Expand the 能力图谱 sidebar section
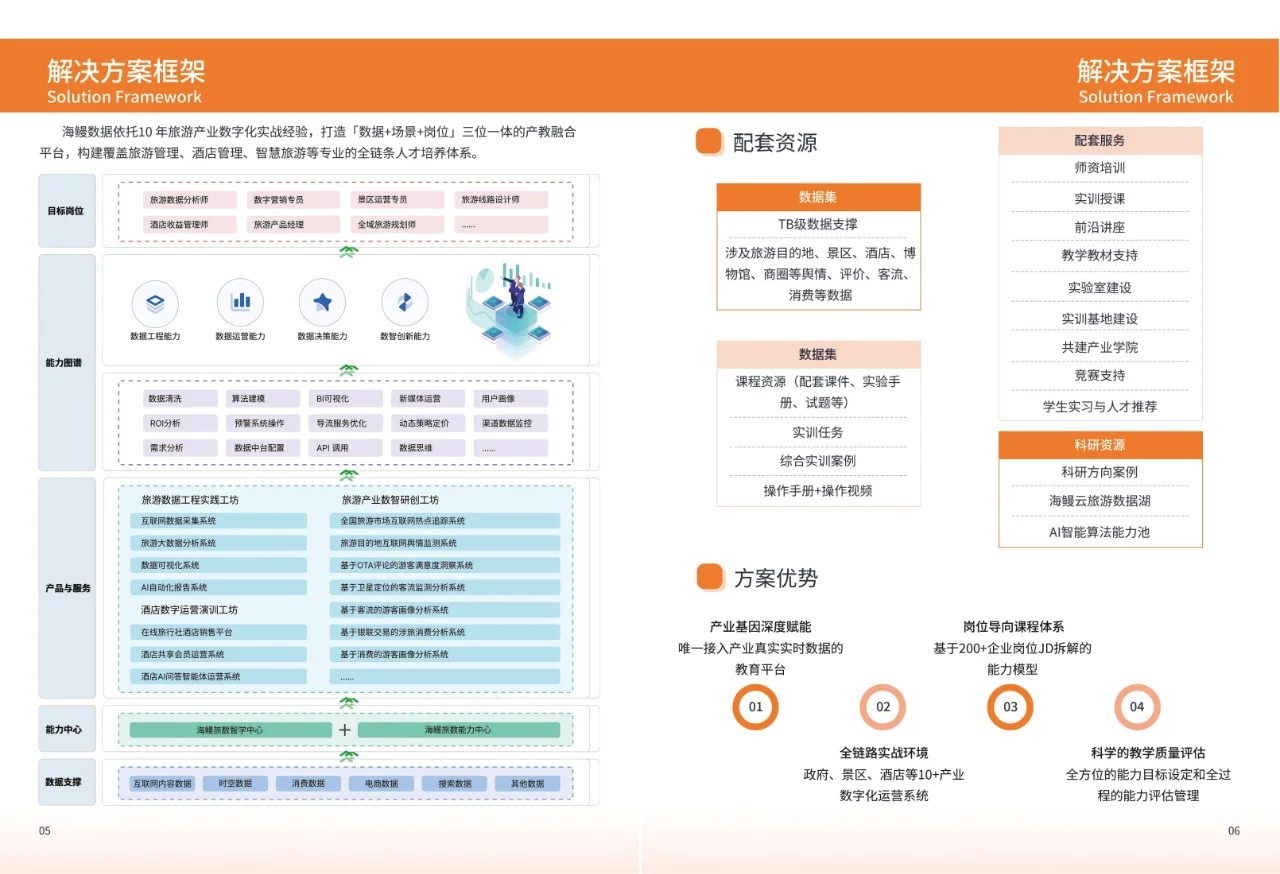 [x=66, y=360]
